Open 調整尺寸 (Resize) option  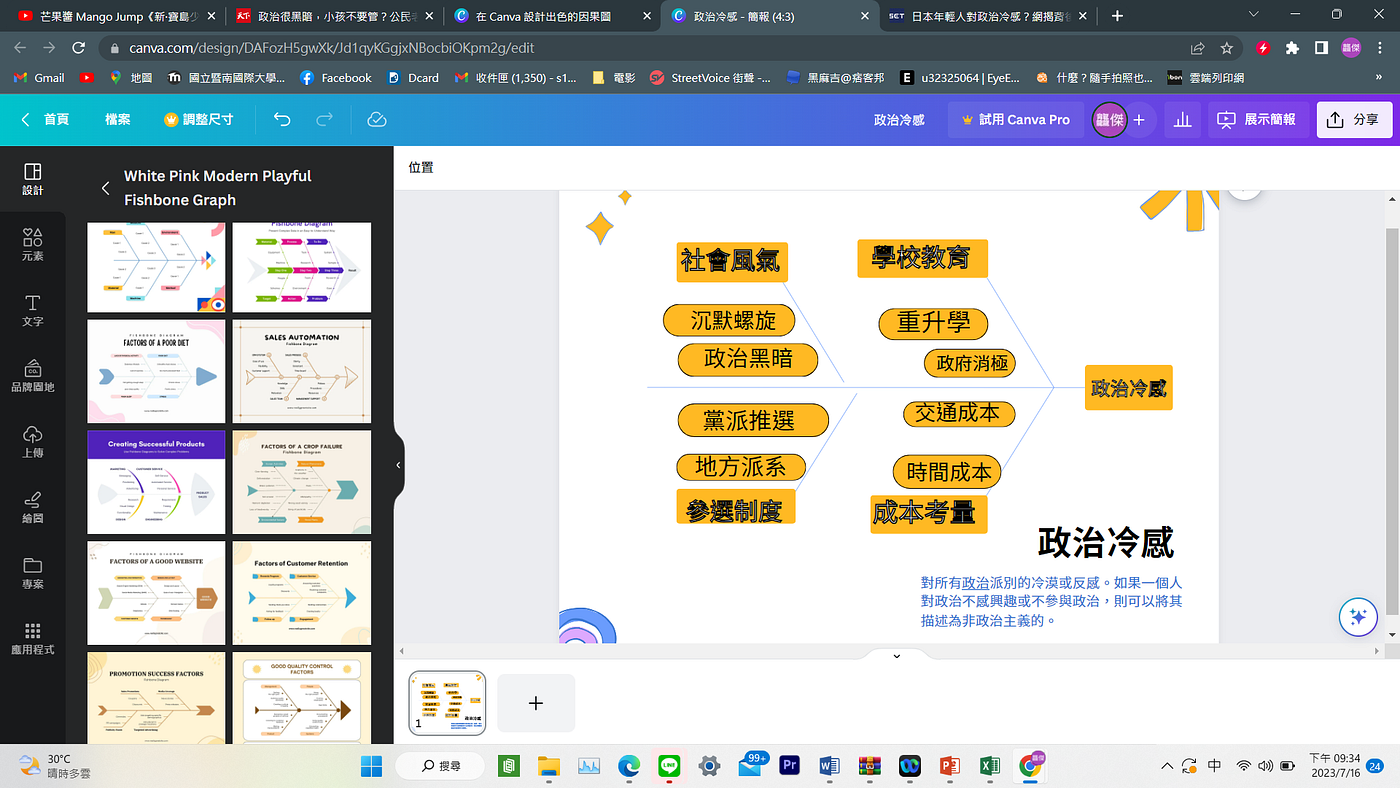point(198,119)
